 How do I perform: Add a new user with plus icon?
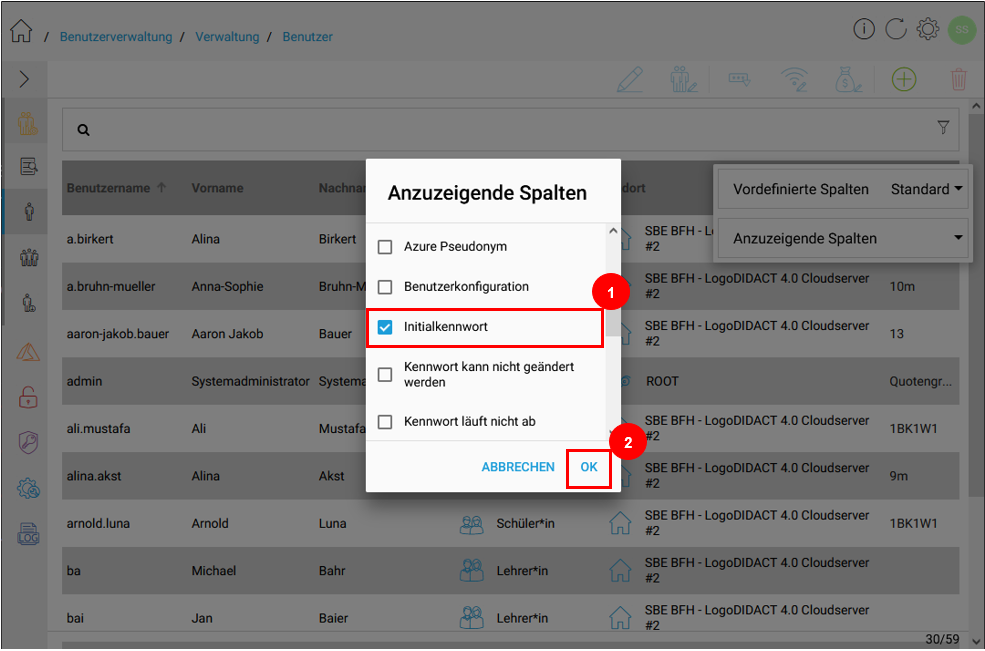904,80
